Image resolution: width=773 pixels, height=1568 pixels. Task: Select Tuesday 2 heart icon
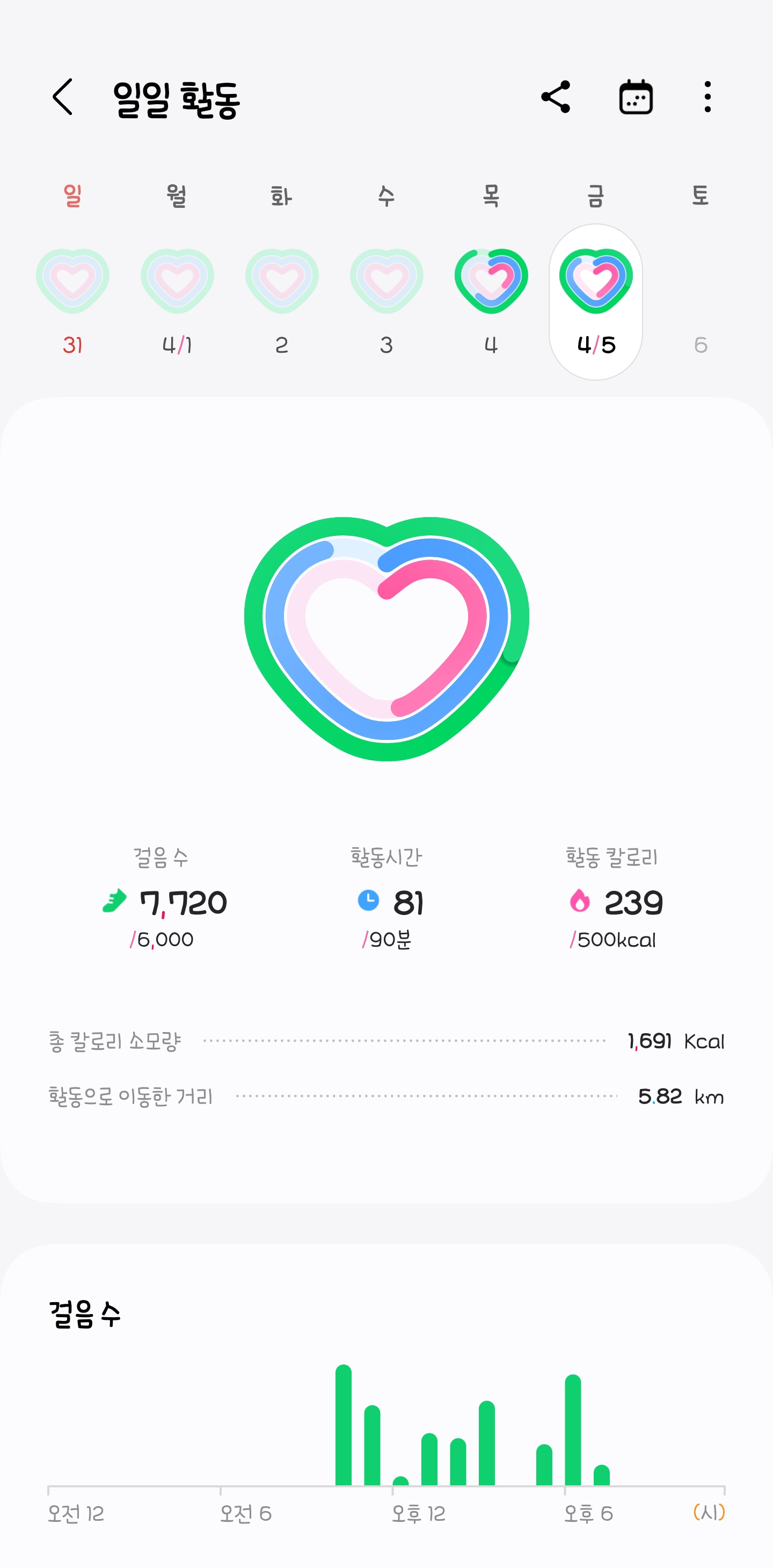pyautogui.click(x=282, y=281)
